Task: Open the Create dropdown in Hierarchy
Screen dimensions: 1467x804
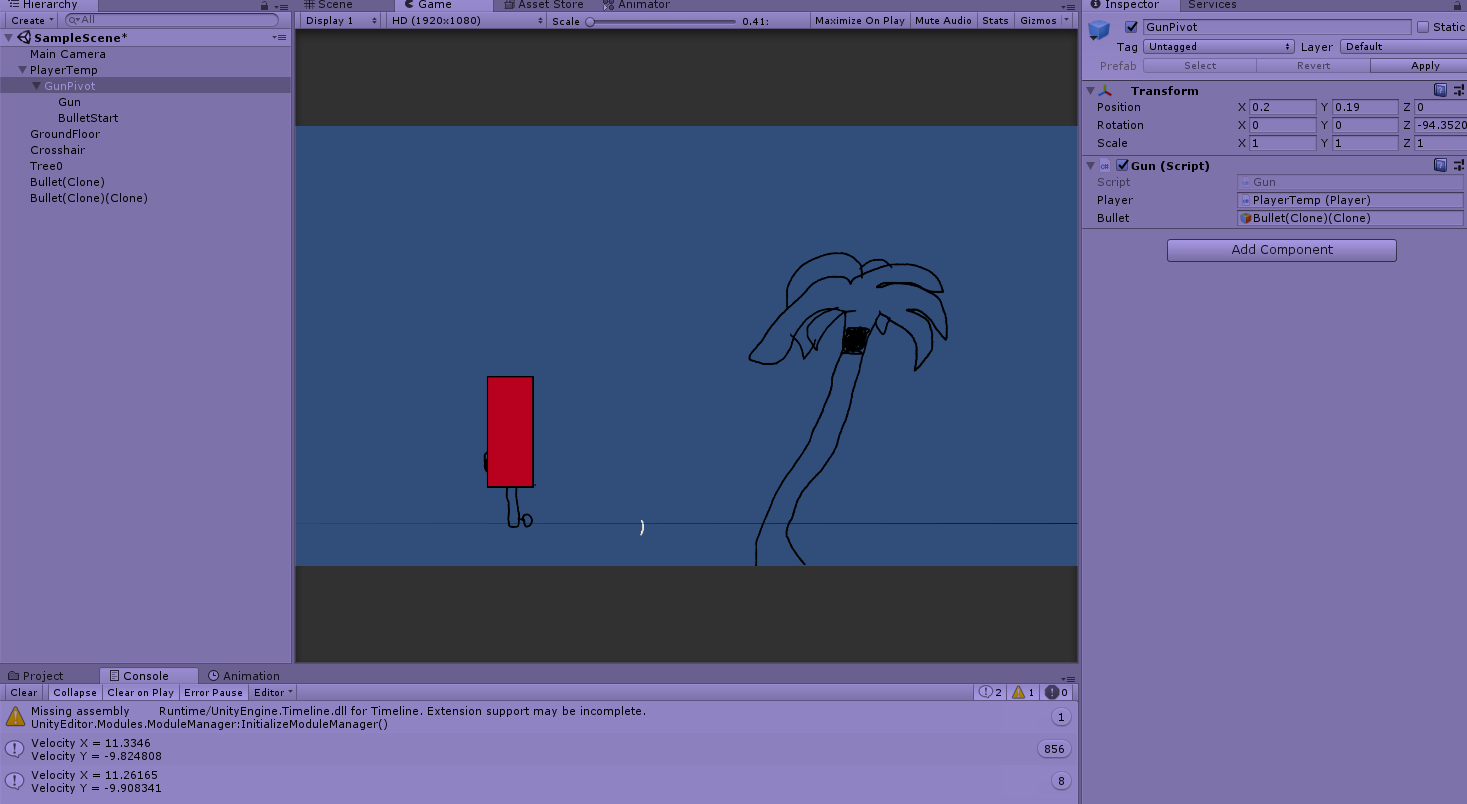Action: tap(32, 20)
